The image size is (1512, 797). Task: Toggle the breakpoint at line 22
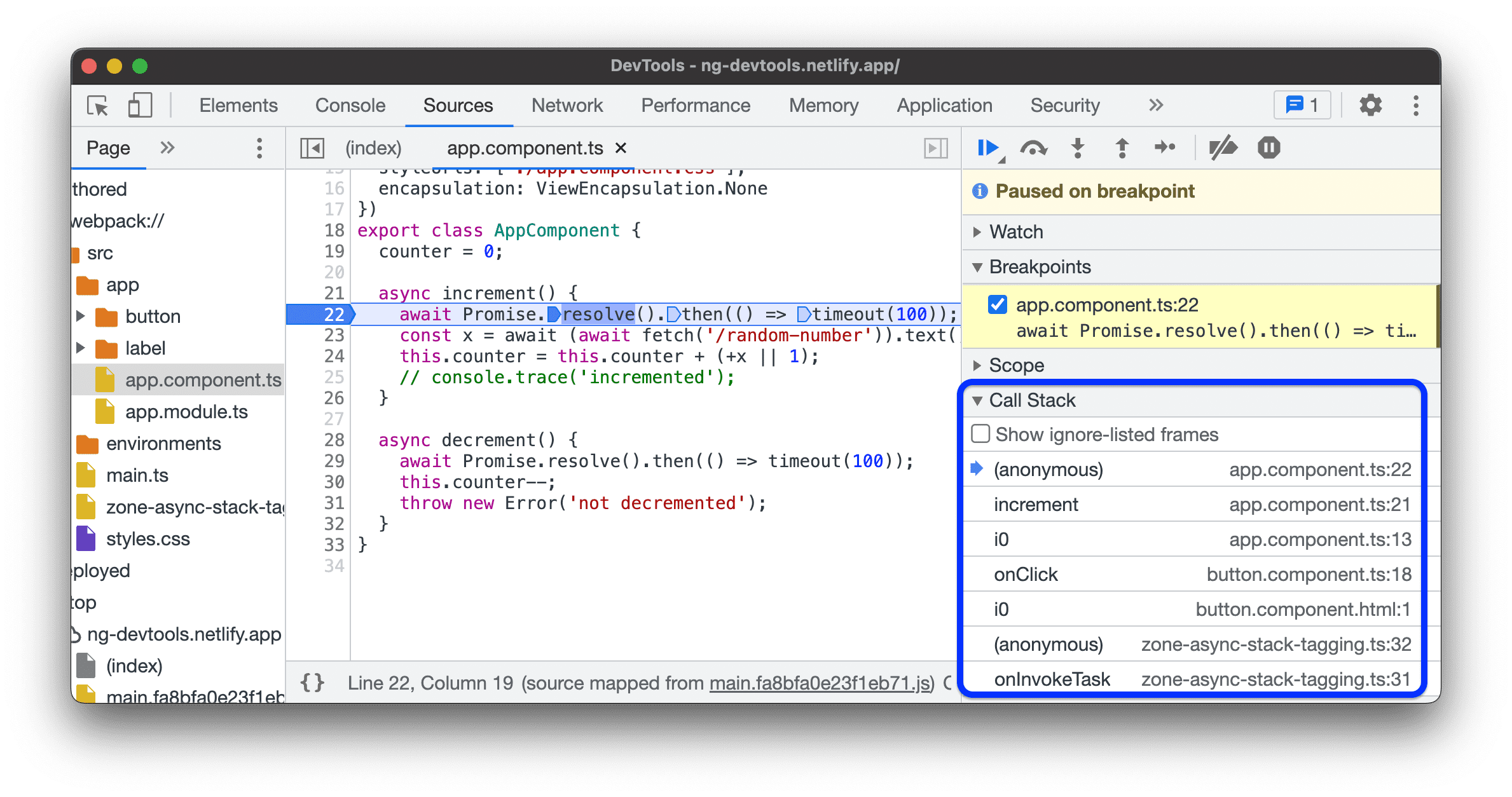click(335, 314)
